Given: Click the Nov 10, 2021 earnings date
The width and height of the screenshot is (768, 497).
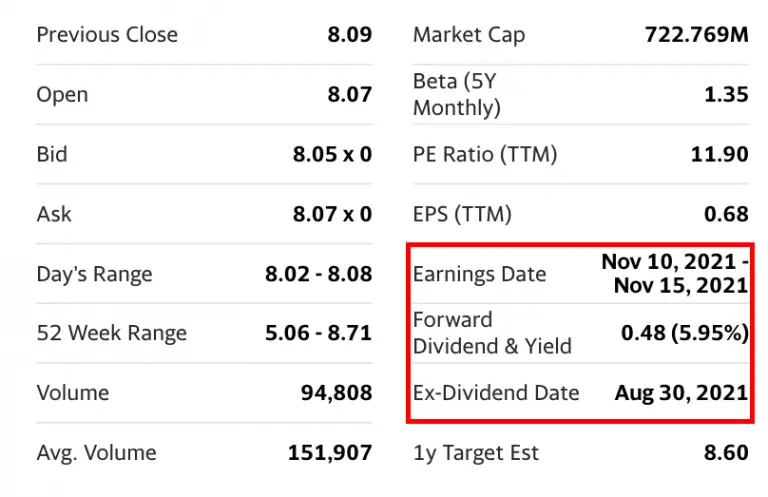Looking at the screenshot, I should coord(669,262).
